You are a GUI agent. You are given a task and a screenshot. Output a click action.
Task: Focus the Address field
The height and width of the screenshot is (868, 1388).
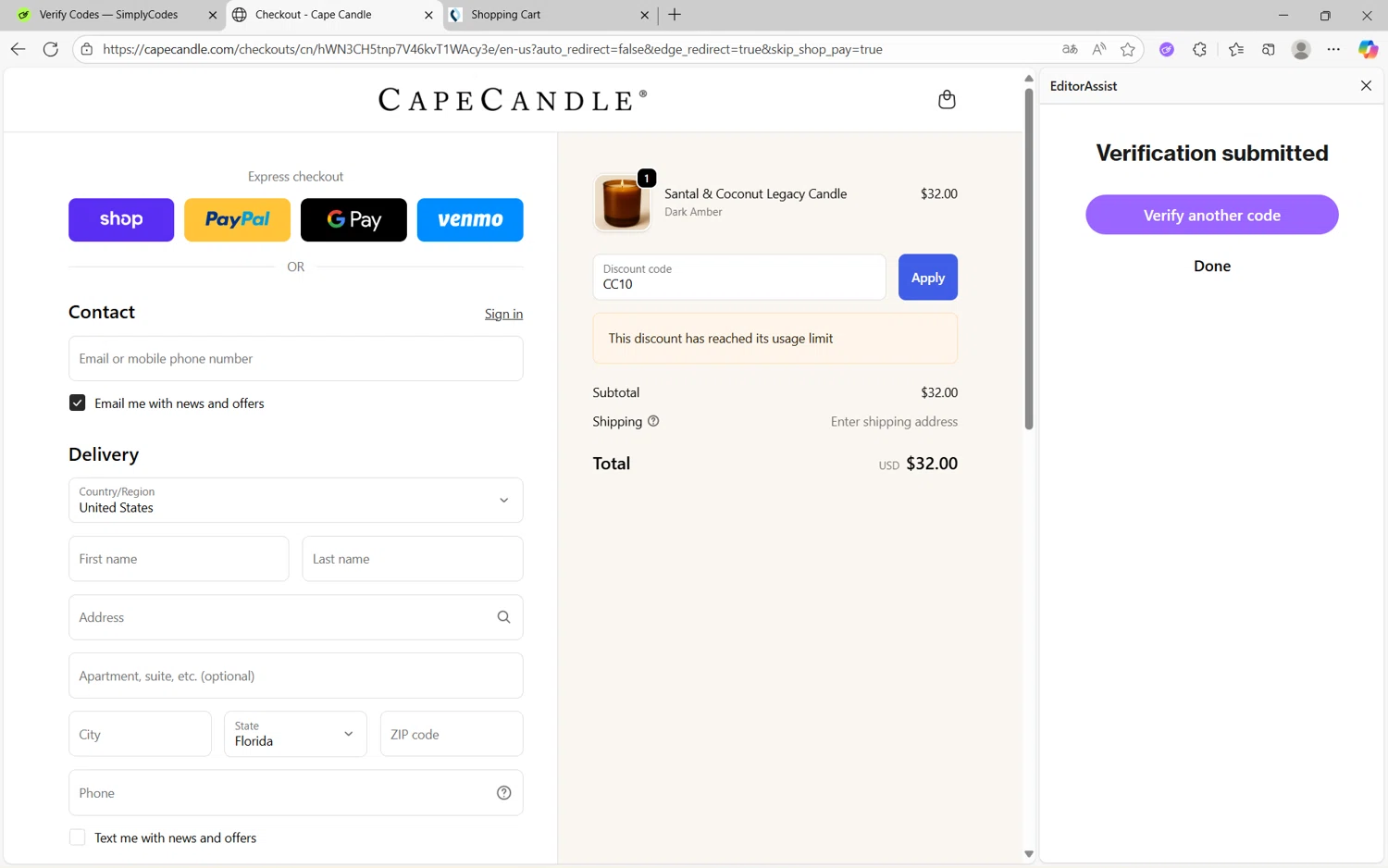tap(296, 617)
